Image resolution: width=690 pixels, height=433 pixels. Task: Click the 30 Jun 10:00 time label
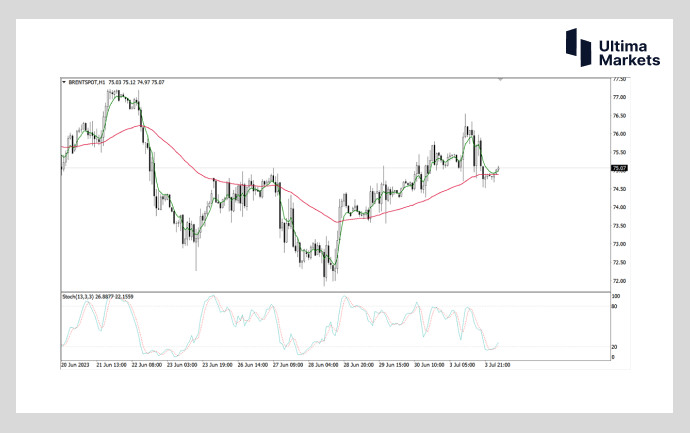(429, 365)
